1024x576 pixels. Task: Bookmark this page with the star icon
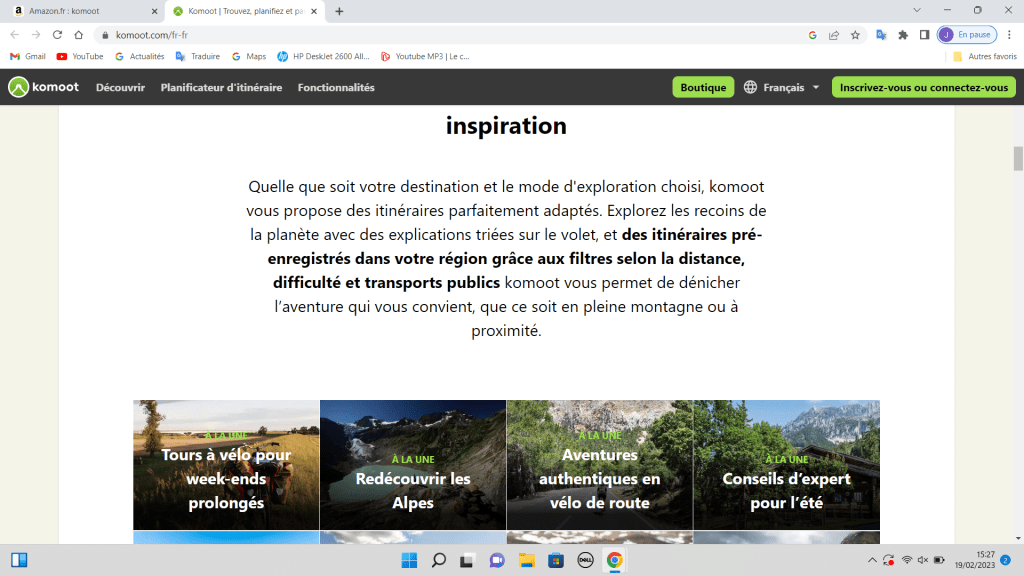pyautogui.click(x=855, y=34)
